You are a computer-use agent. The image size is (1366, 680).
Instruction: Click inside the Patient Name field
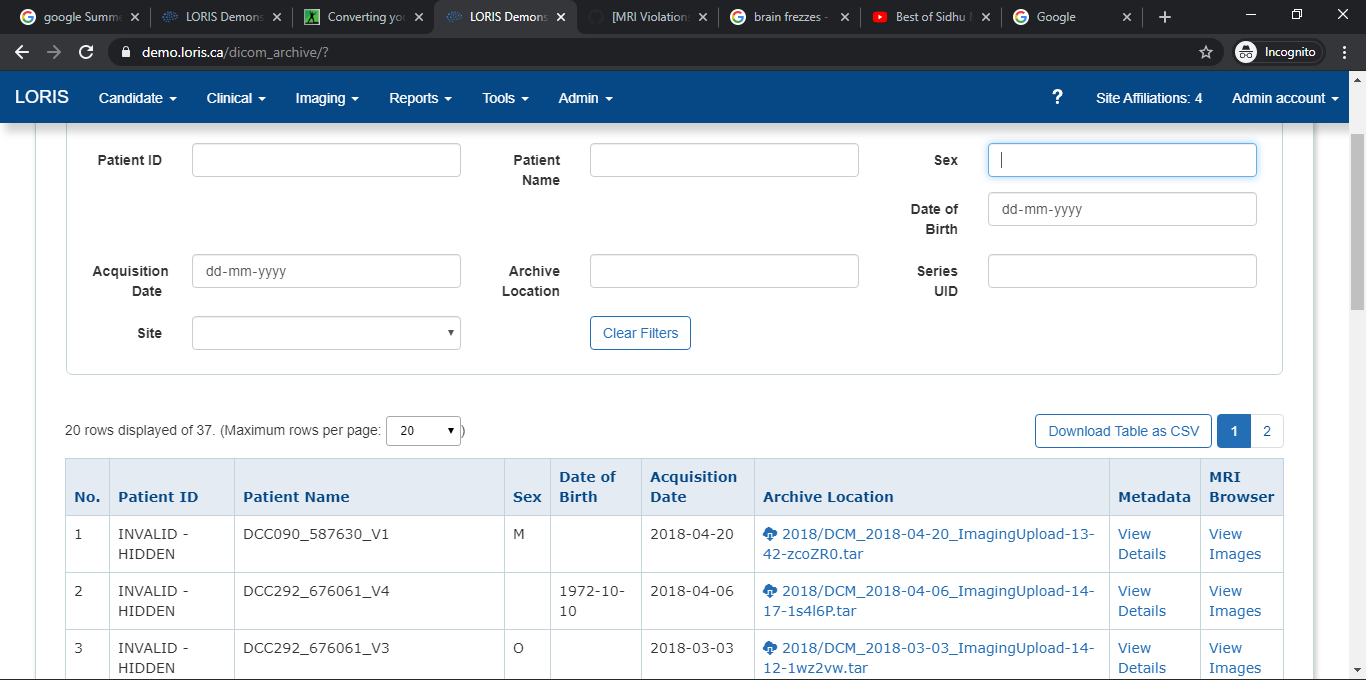tap(723, 159)
